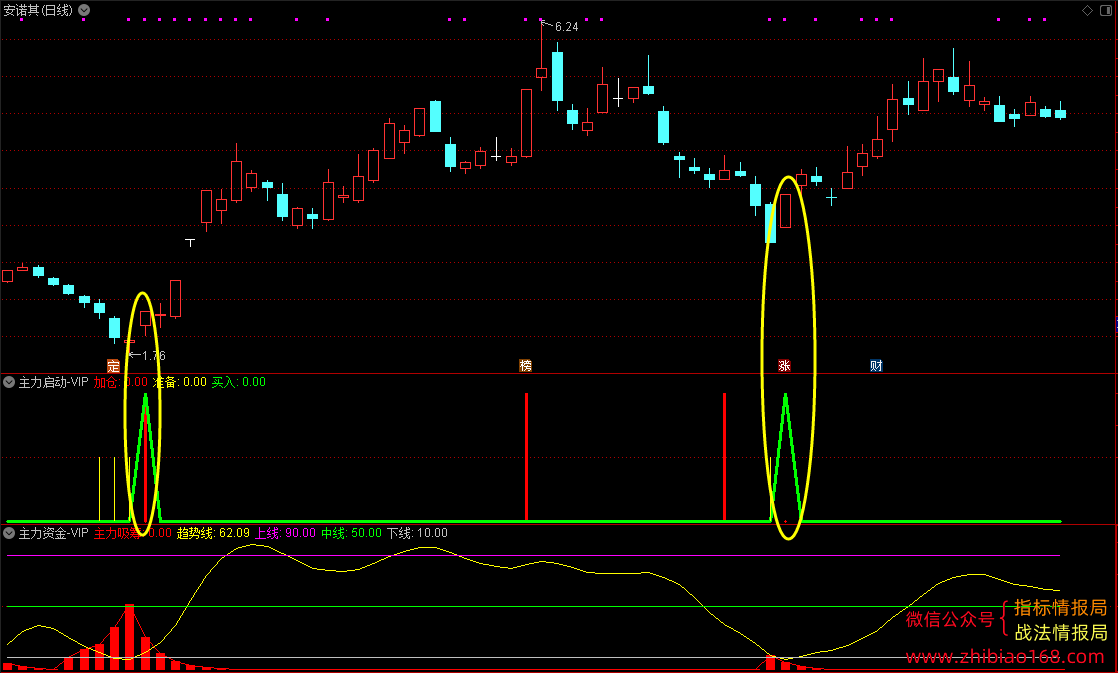Open the 榜 info marker on the chart
The height and width of the screenshot is (673, 1118).
pyautogui.click(x=525, y=366)
